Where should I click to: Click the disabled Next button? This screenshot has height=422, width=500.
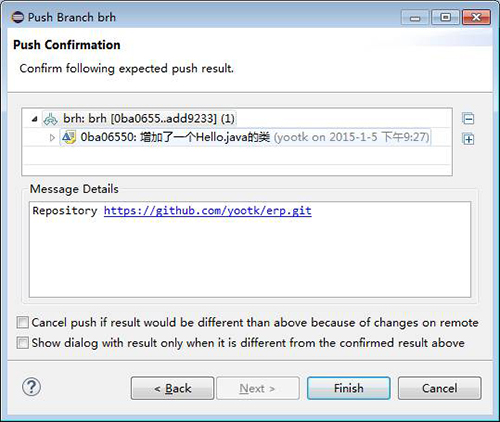click(258, 388)
